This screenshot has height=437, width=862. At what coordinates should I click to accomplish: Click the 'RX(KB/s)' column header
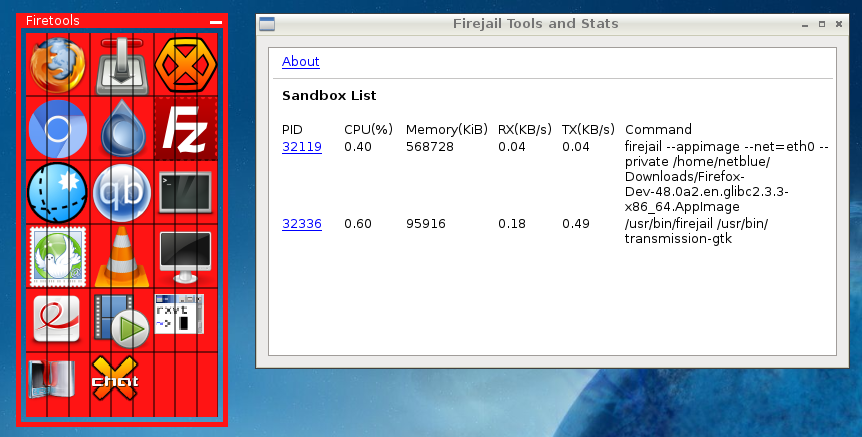click(x=524, y=130)
